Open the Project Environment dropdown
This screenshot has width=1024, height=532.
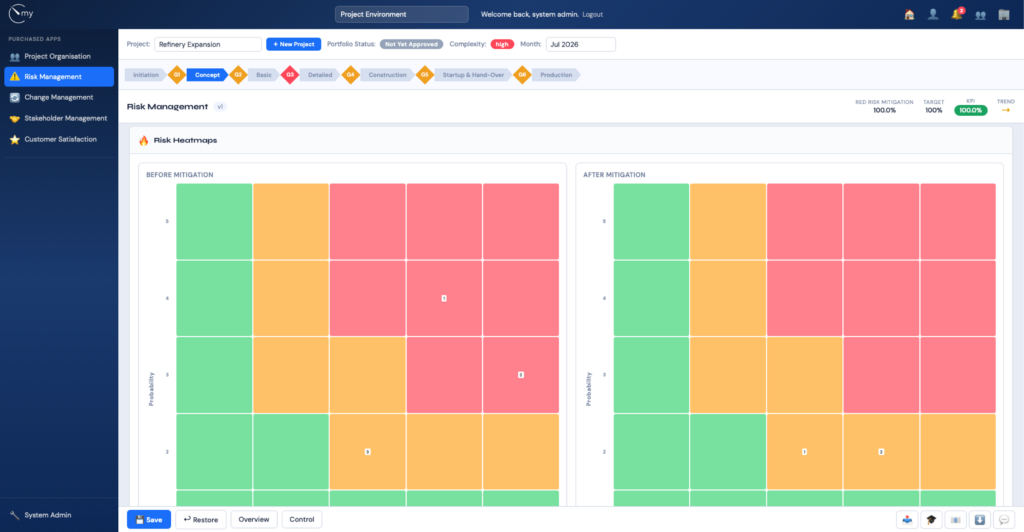(x=402, y=14)
